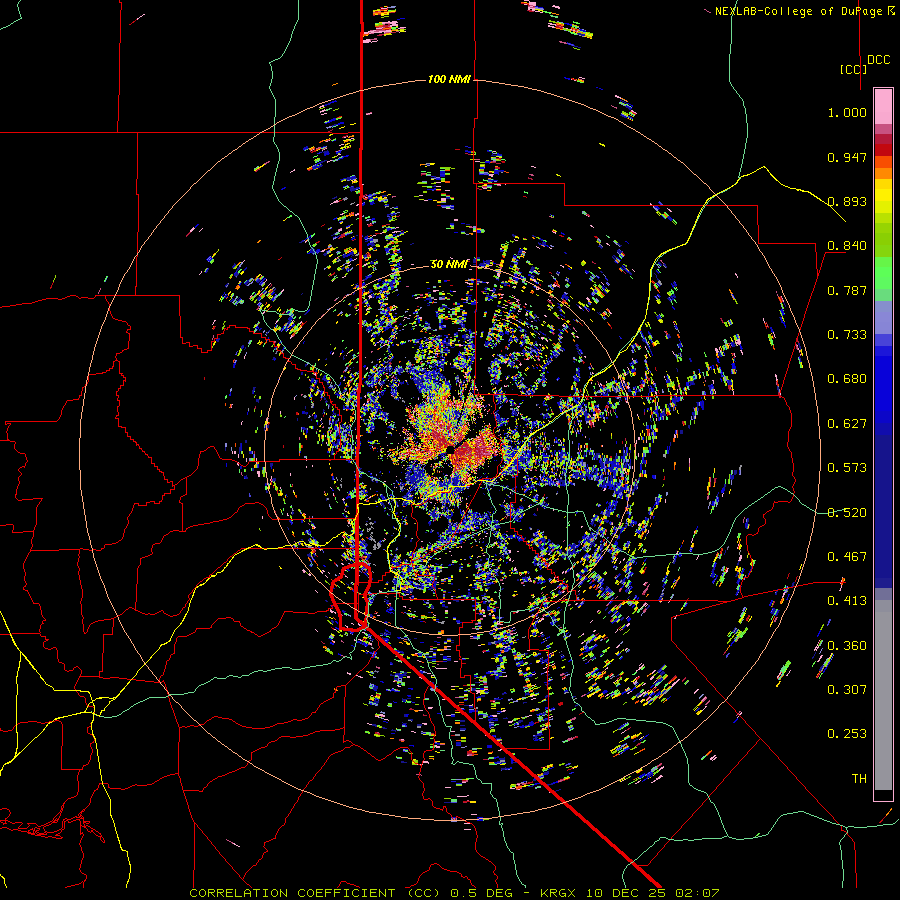The image size is (900, 900).
Task: Click the 0.947 scale value
Action: (x=847, y=157)
